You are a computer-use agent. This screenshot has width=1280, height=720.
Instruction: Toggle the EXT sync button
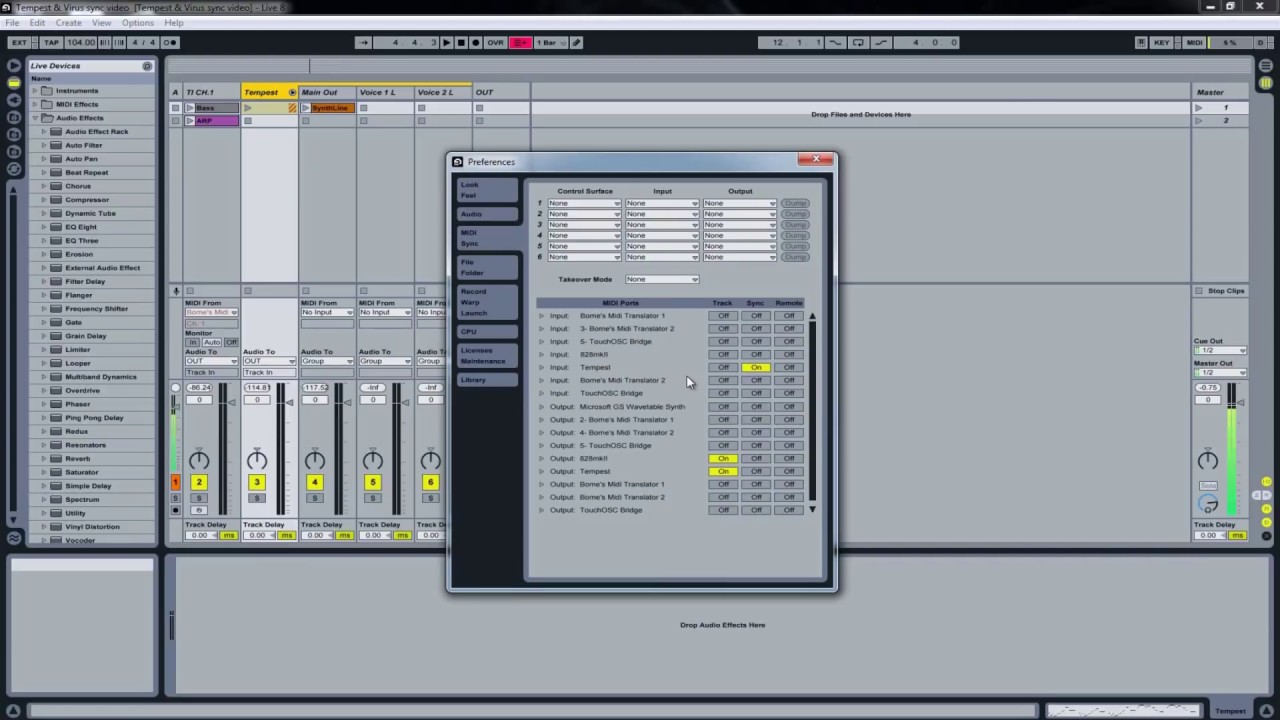19,42
